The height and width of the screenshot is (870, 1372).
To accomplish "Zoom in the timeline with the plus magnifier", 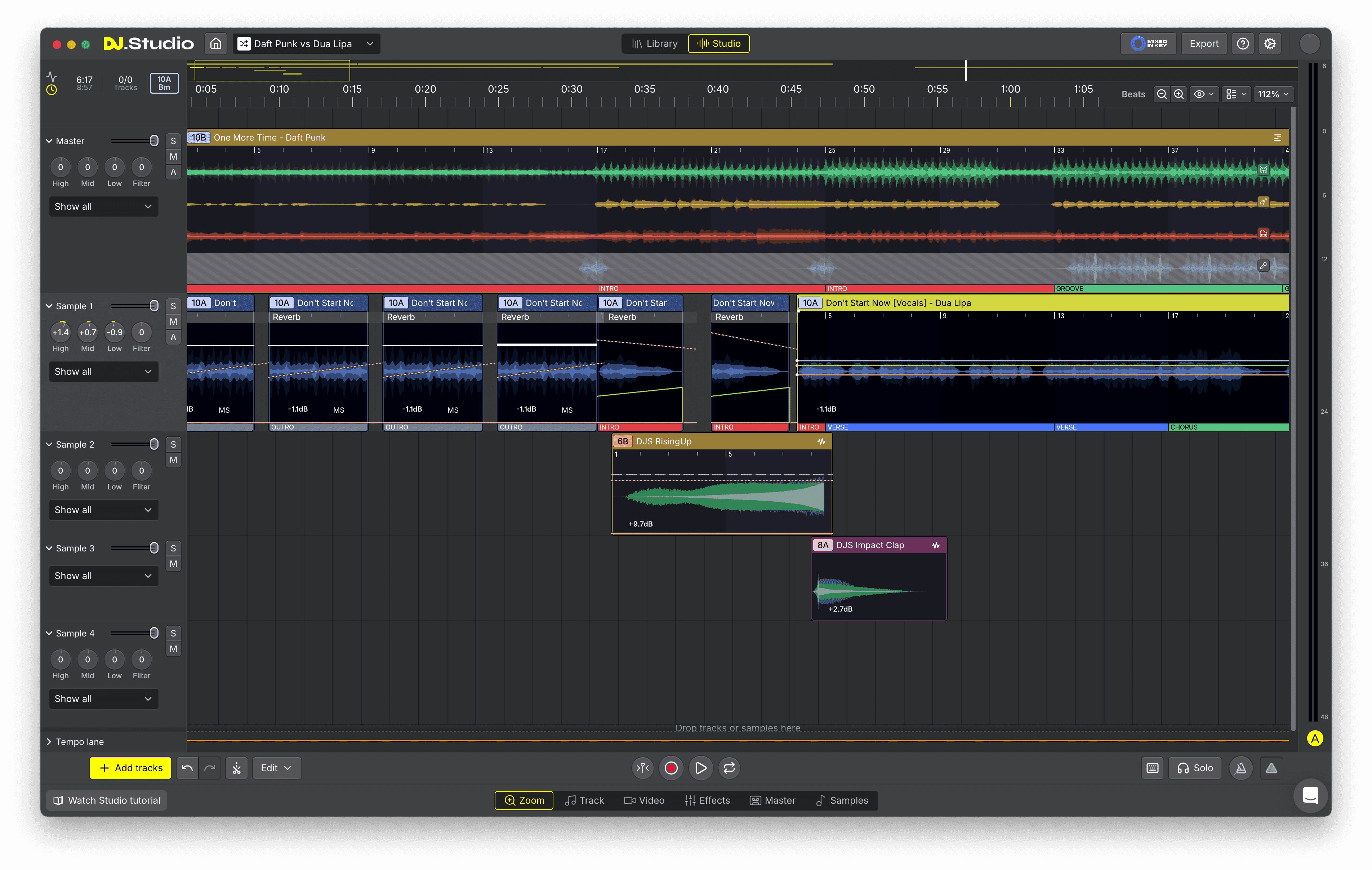I will (x=1179, y=94).
